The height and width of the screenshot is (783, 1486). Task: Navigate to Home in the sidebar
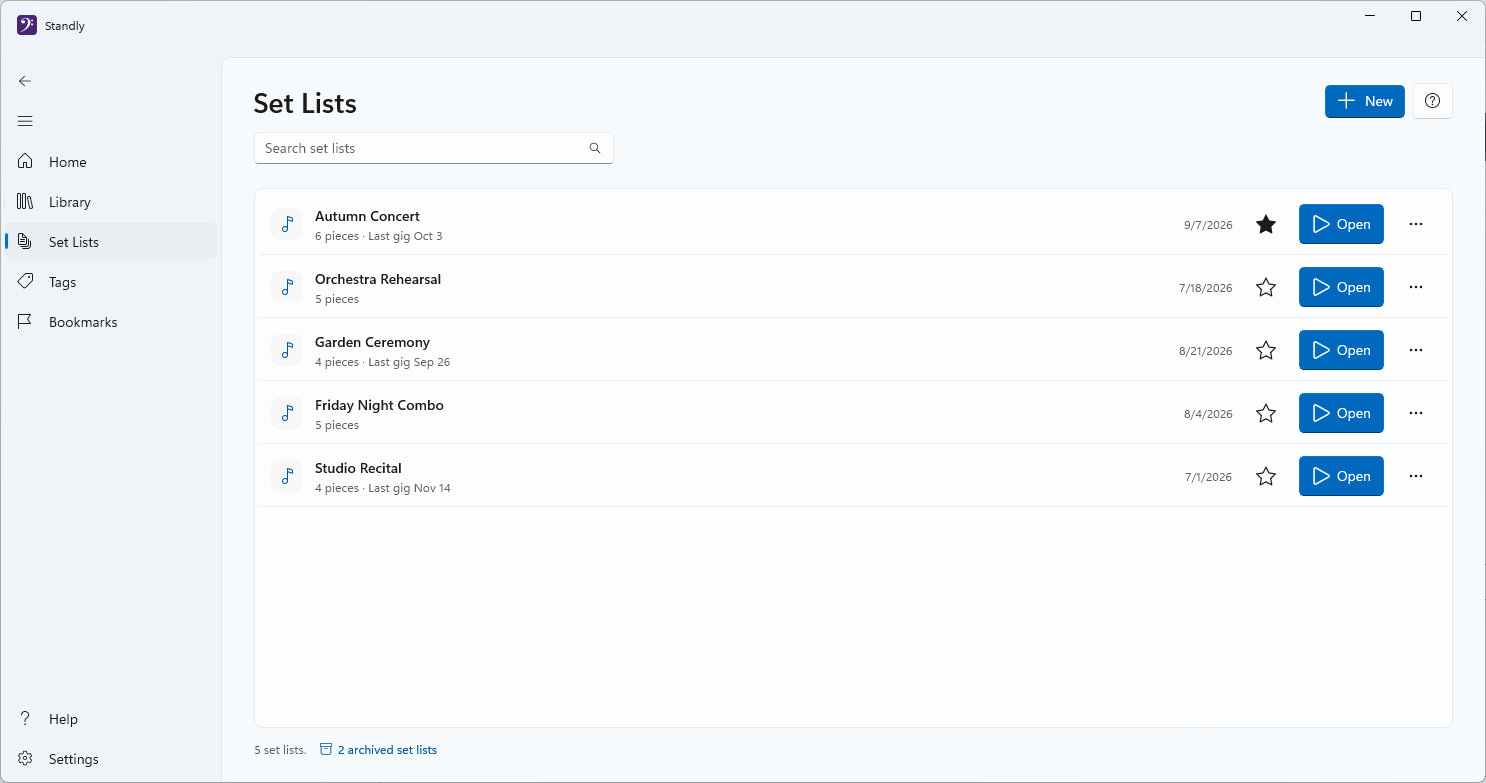tap(111, 162)
